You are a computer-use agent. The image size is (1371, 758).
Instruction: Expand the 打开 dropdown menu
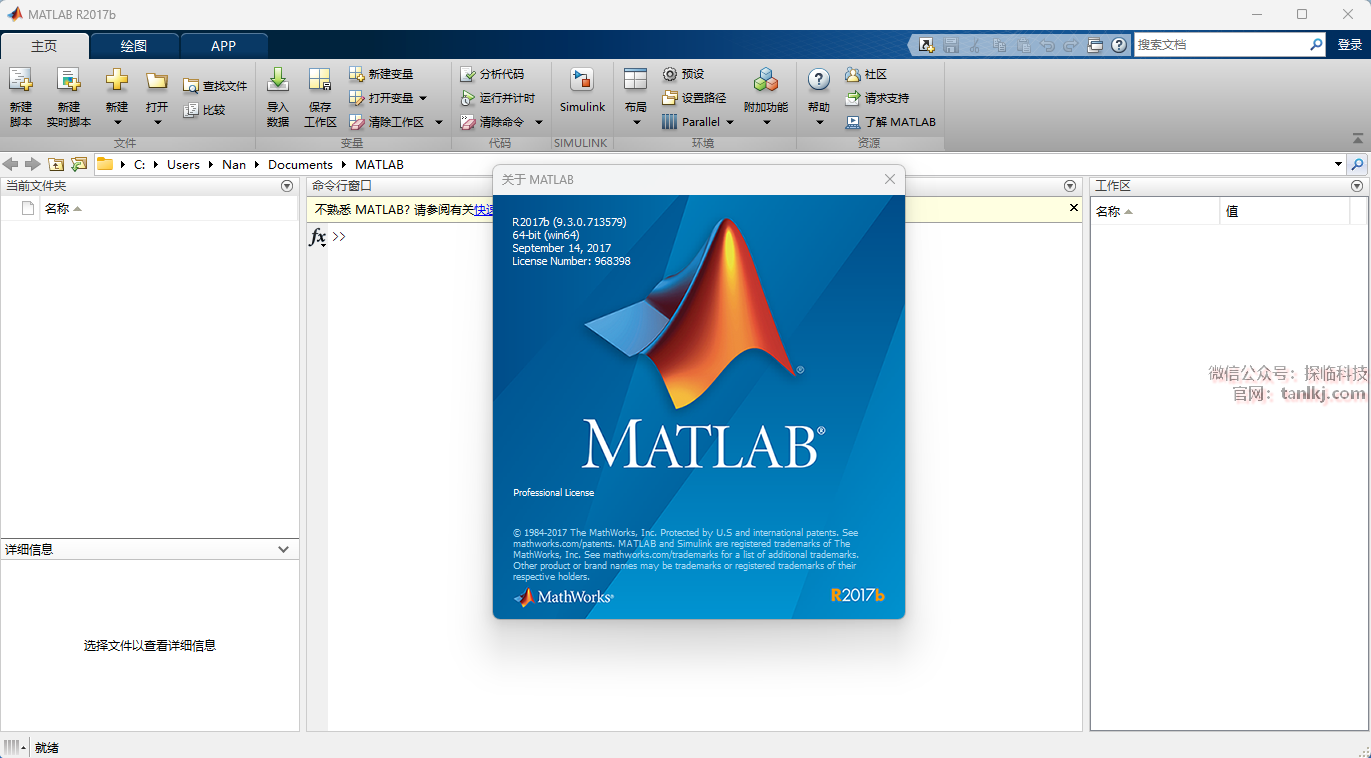pos(157,122)
